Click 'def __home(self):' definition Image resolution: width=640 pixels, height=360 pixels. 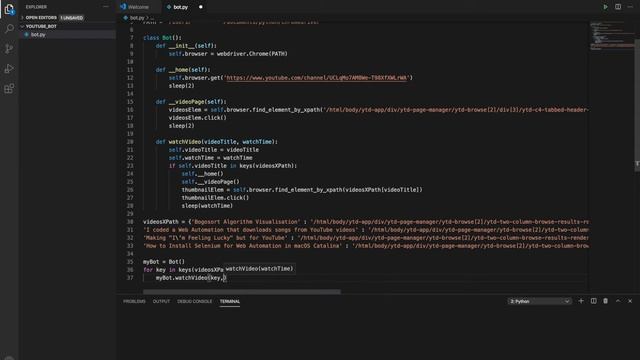tap(183, 70)
